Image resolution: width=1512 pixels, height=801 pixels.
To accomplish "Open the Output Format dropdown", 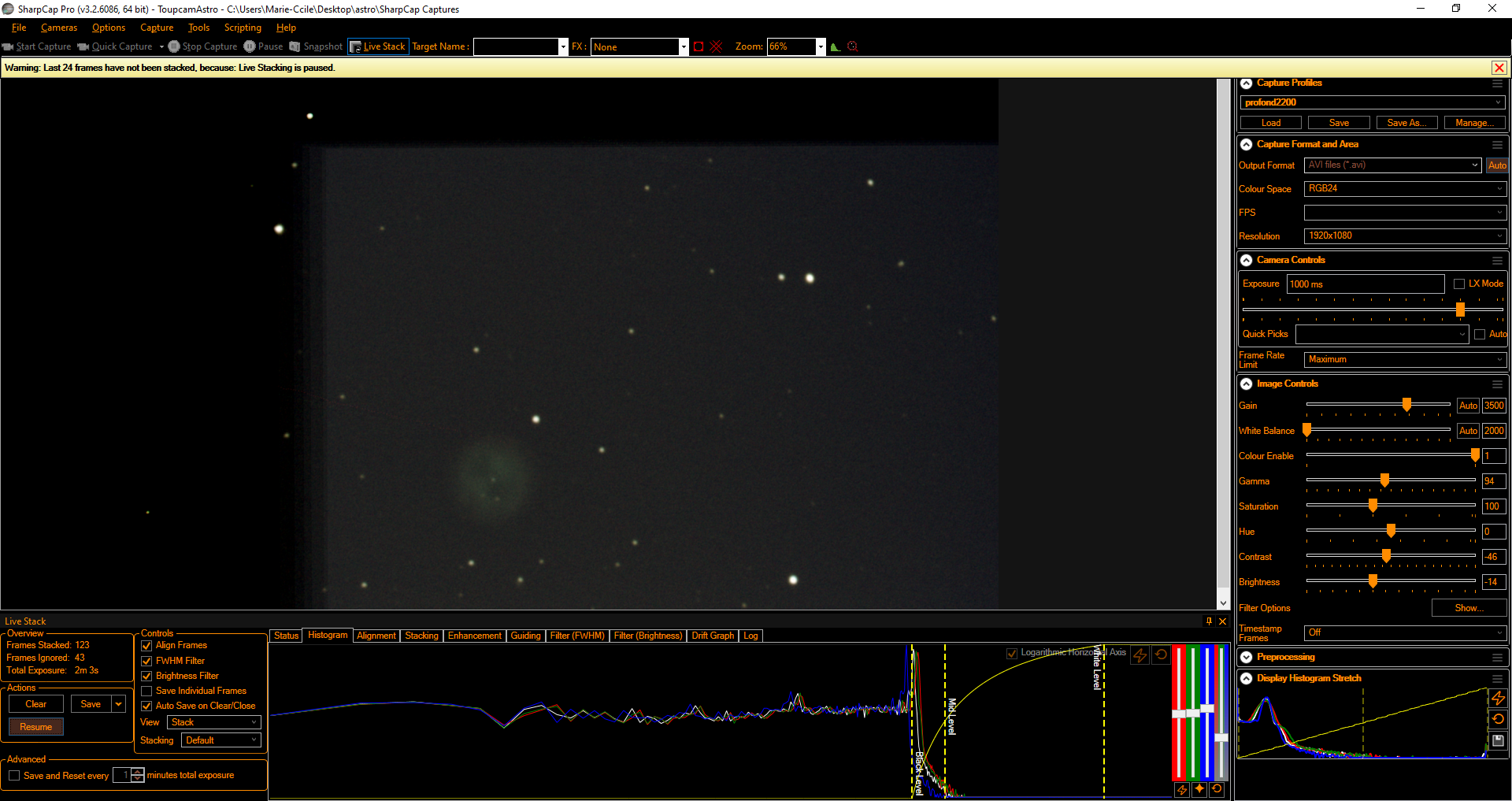I will pyautogui.click(x=1393, y=165).
